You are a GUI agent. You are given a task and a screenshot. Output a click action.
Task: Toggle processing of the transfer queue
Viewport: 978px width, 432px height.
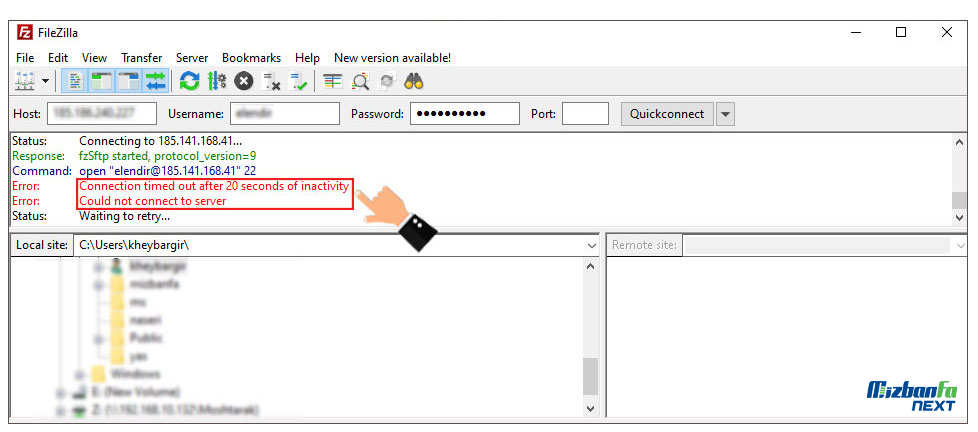[x=216, y=81]
